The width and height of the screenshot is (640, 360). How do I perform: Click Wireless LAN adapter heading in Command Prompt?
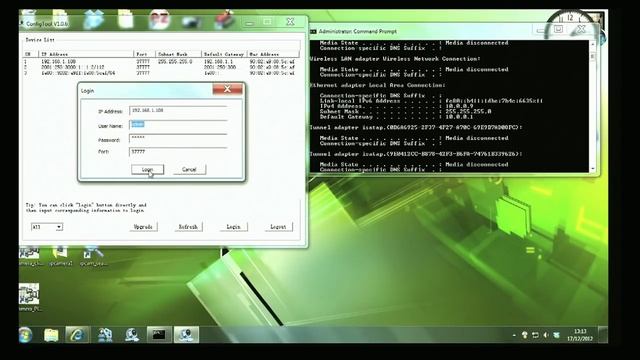[x=395, y=59]
